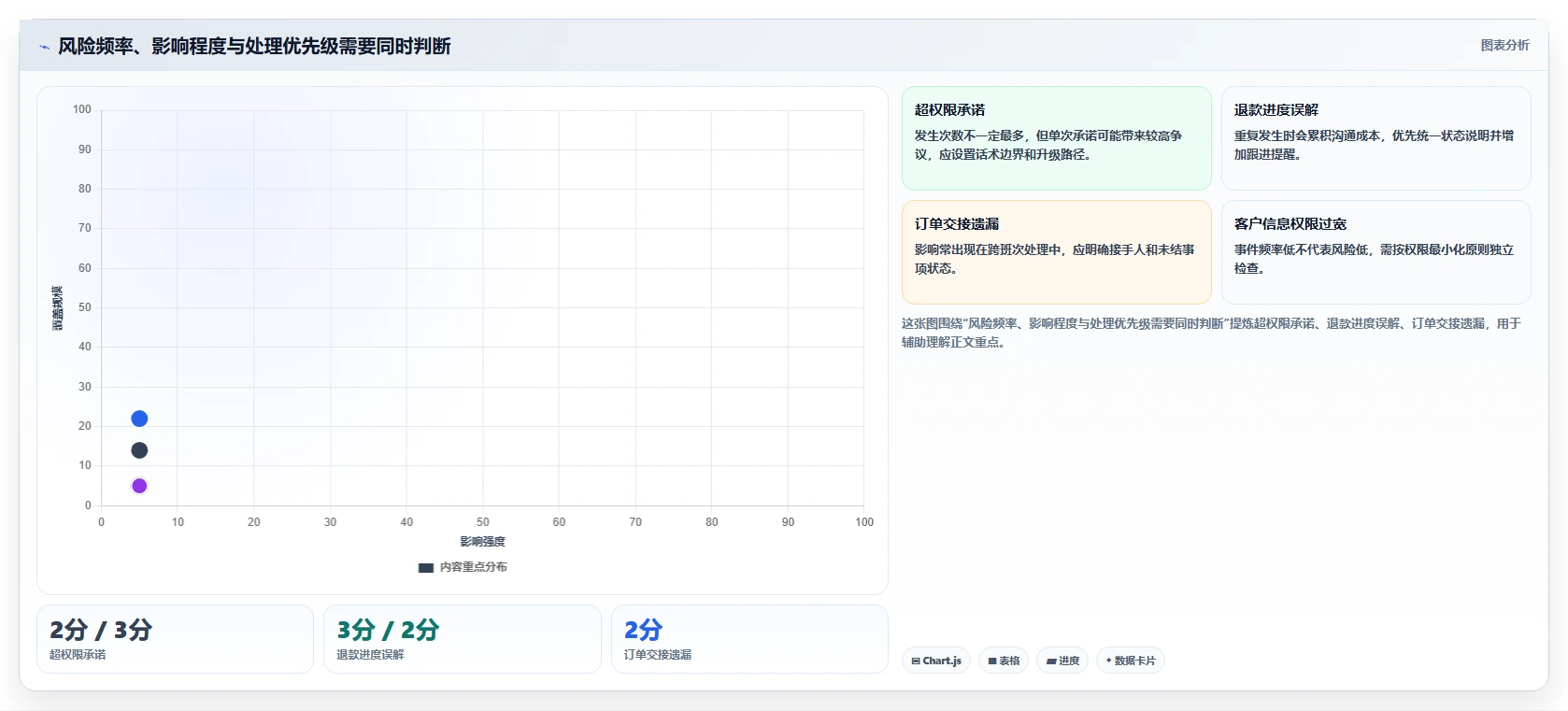Select the purple data point on the chart

139,486
